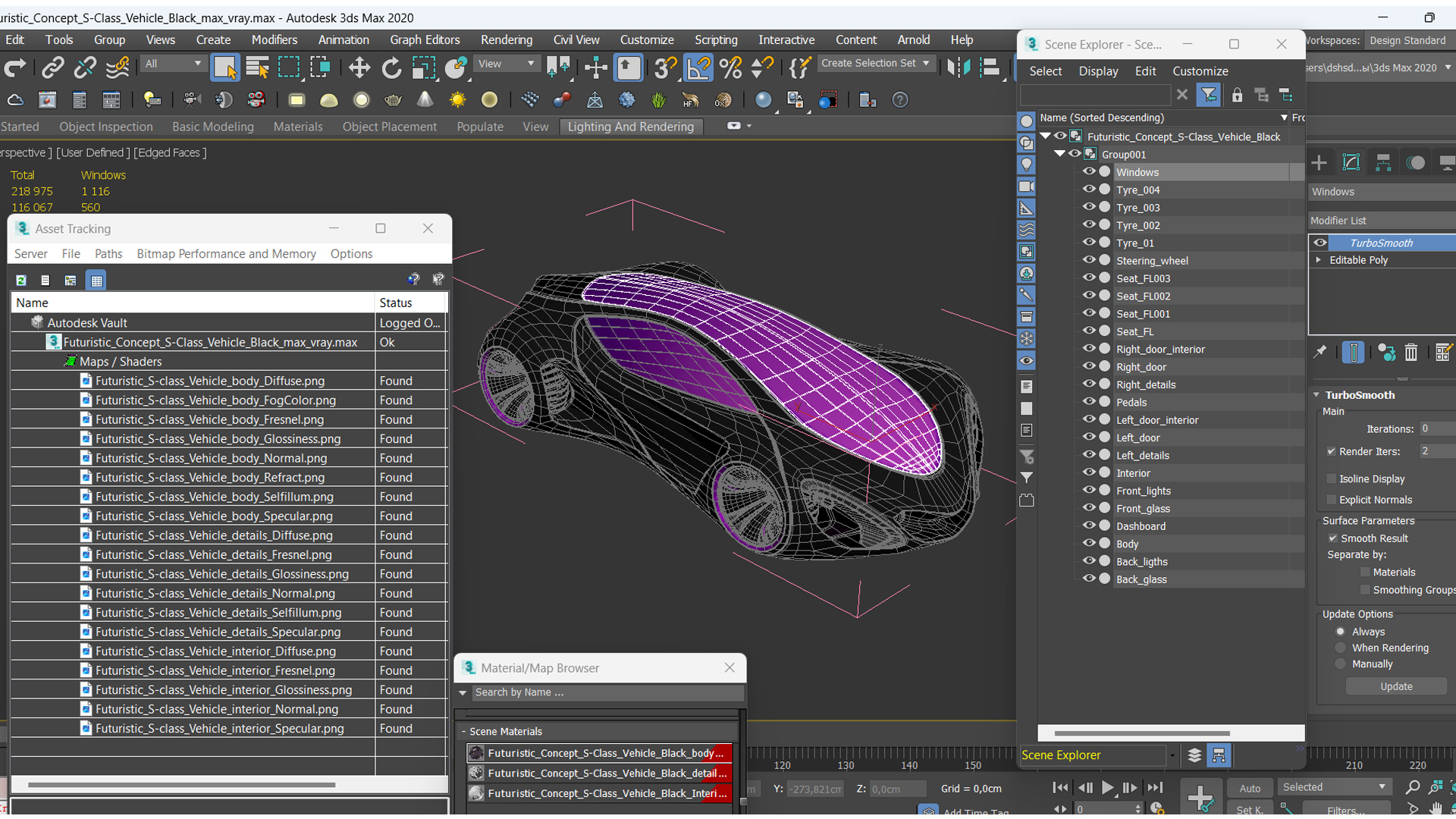
Task: Hide the Windows object eye icon
Action: (x=1088, y=171)
